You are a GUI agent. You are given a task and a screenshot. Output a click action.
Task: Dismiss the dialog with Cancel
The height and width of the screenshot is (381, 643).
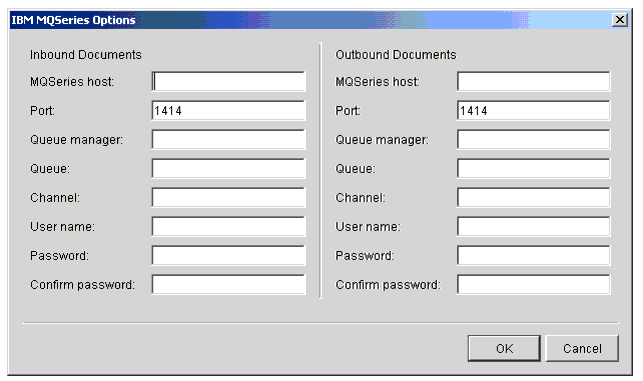(582, 348)
